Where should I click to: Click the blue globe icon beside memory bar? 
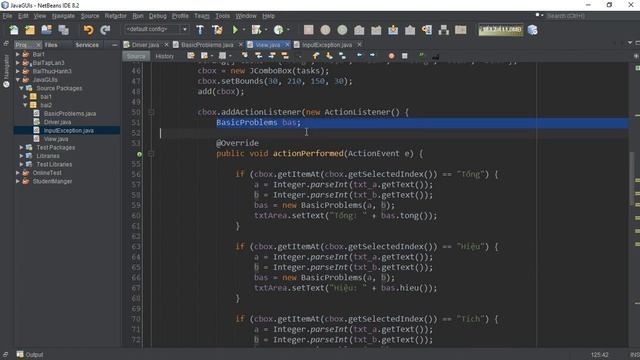(532, 30)
